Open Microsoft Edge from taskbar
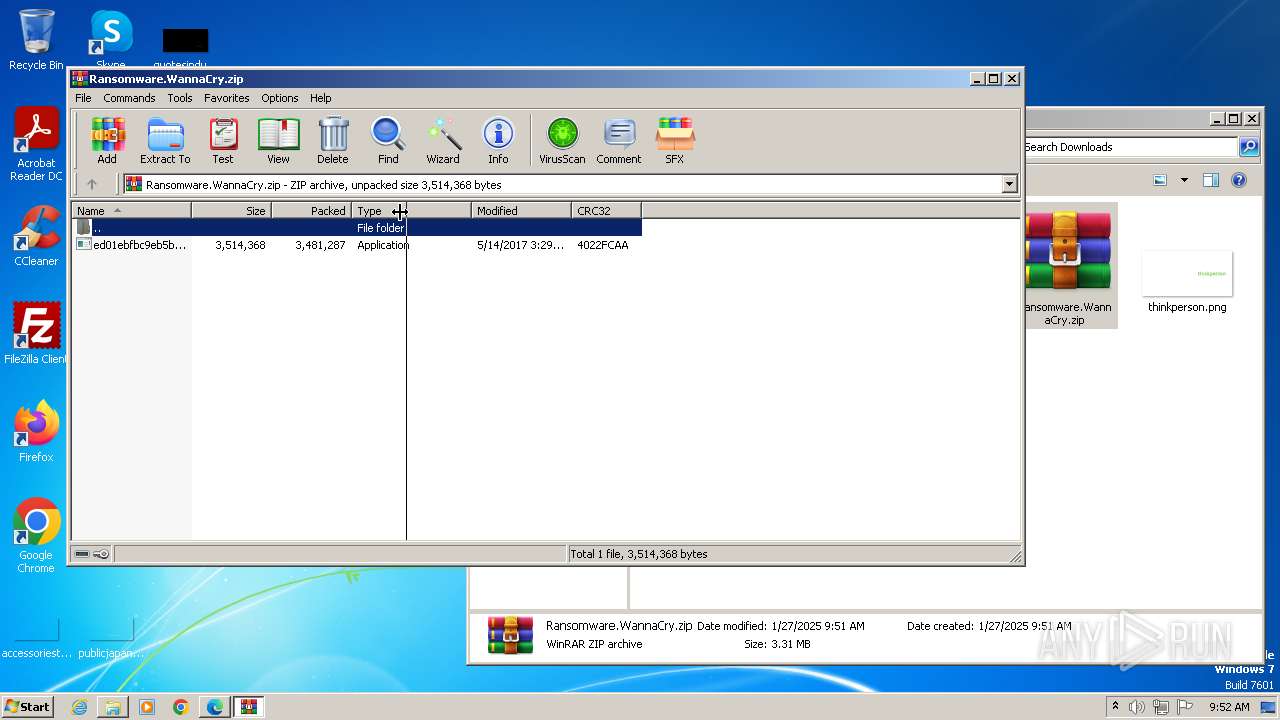Screen dimensions: 1280x720 tap(215, 707)
